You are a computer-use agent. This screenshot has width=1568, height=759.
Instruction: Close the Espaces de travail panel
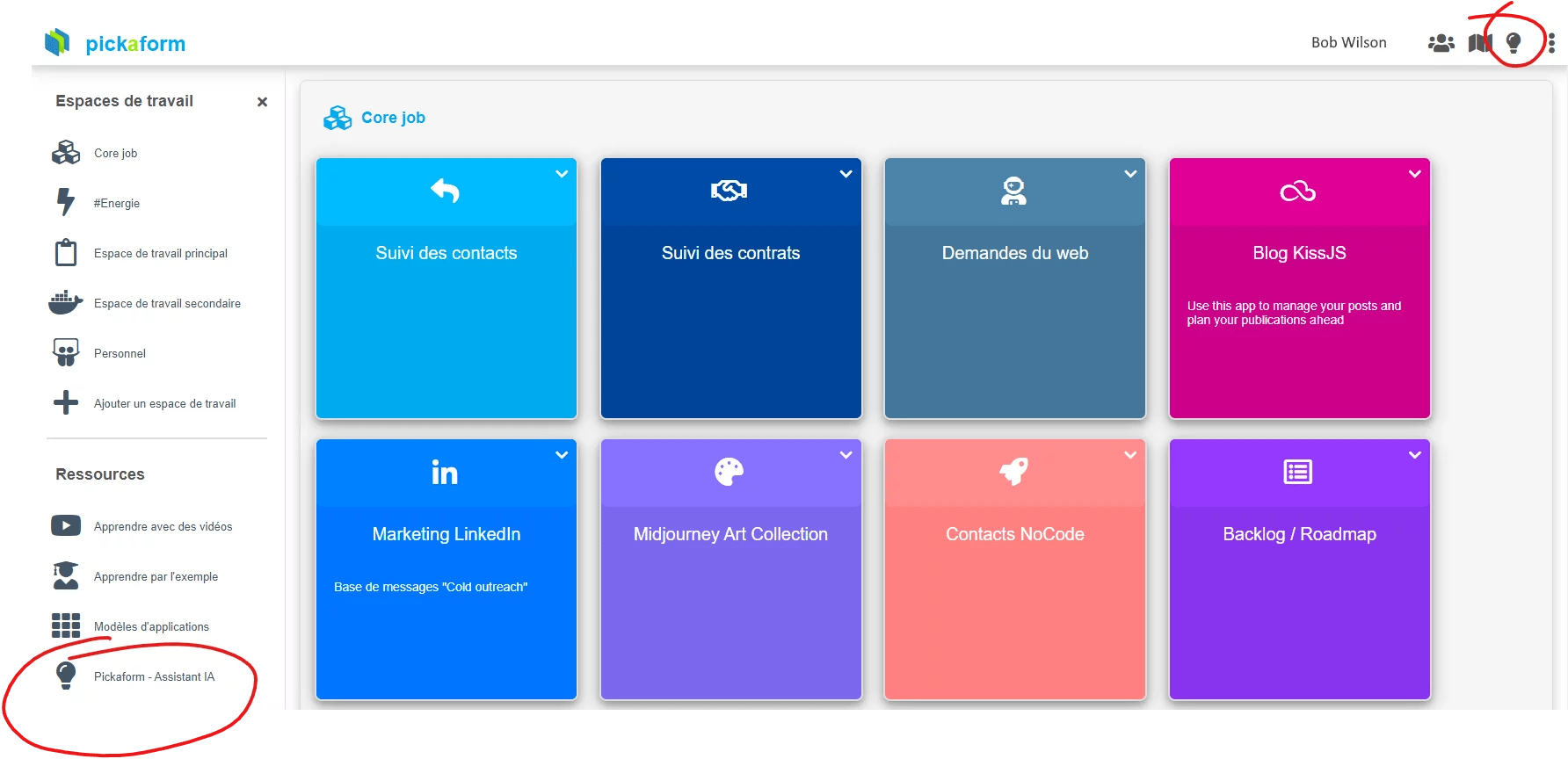click(x=262, y=102)
